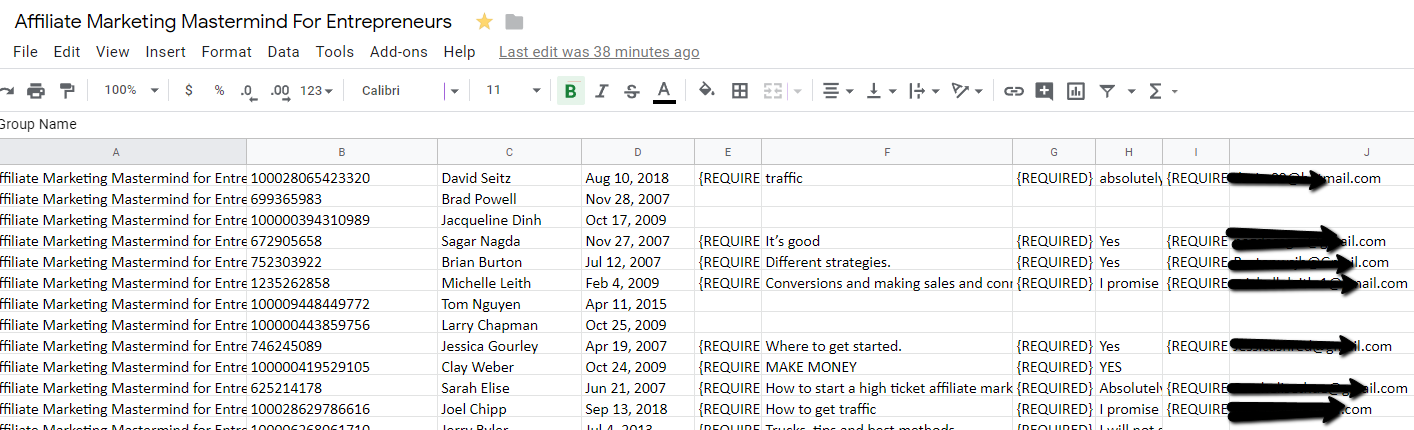
Task: Select cell with ID 100000443859756
Action: pyautogui.click(x=342, y=325)
